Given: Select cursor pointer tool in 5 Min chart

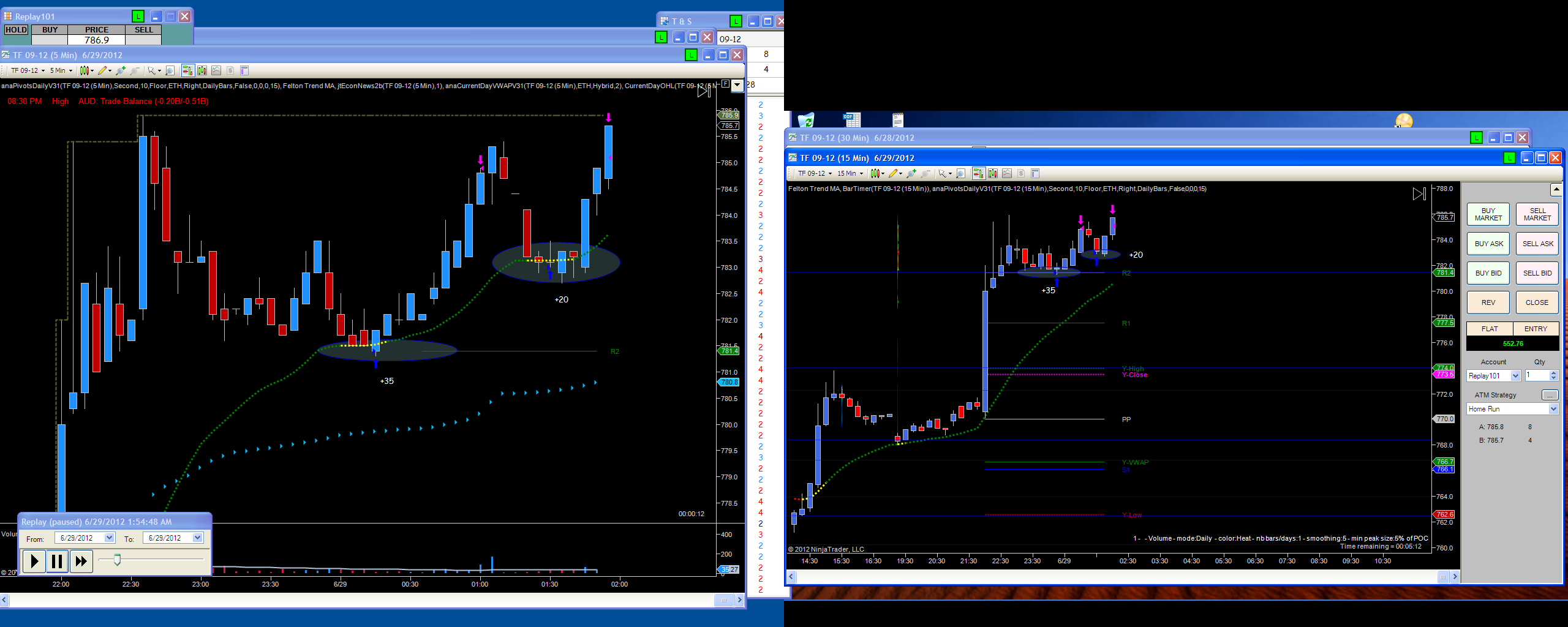Looking at the screenshot, I should (153, 70).
